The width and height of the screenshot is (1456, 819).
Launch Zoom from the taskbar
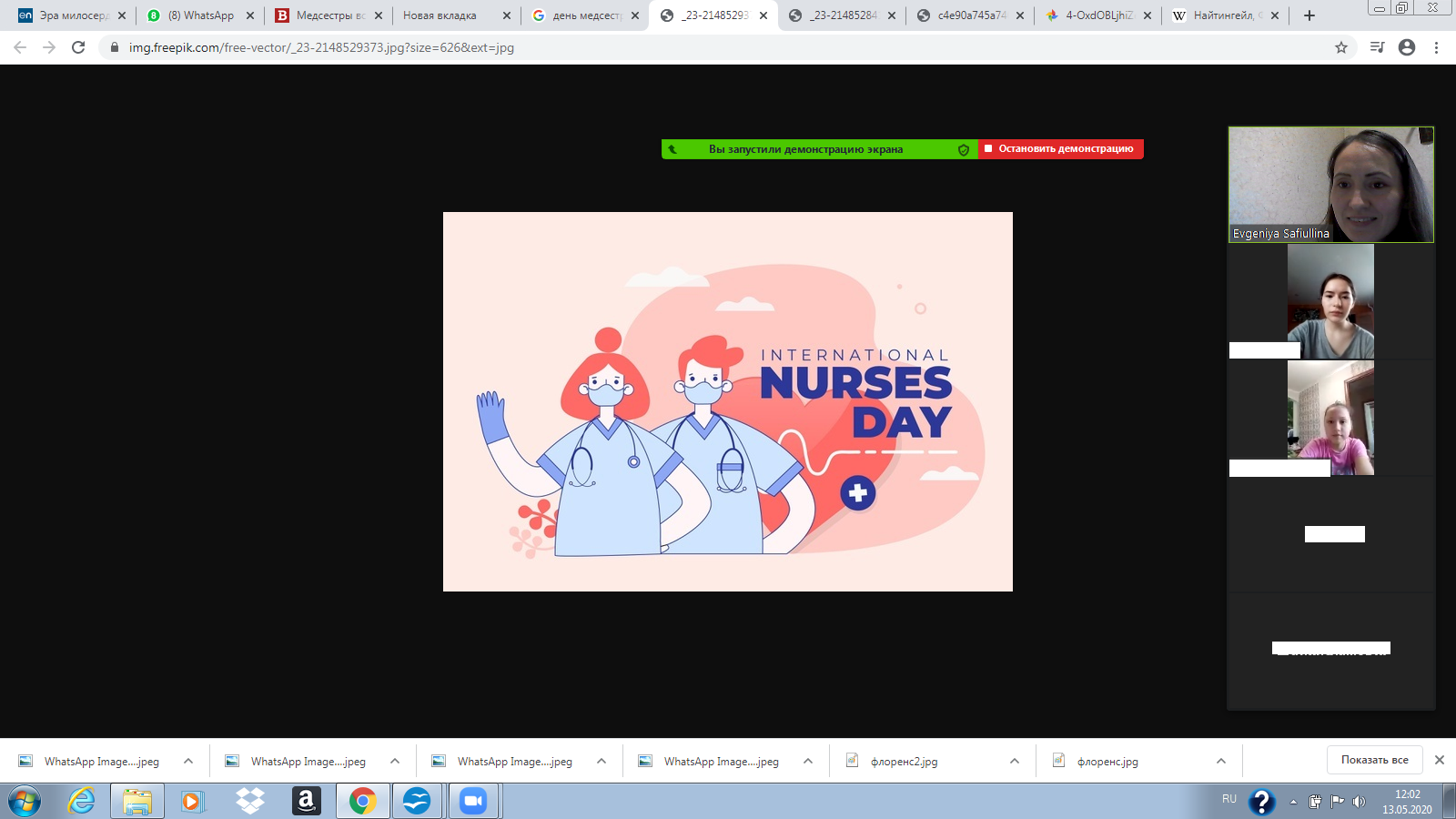tap(473, 801)
